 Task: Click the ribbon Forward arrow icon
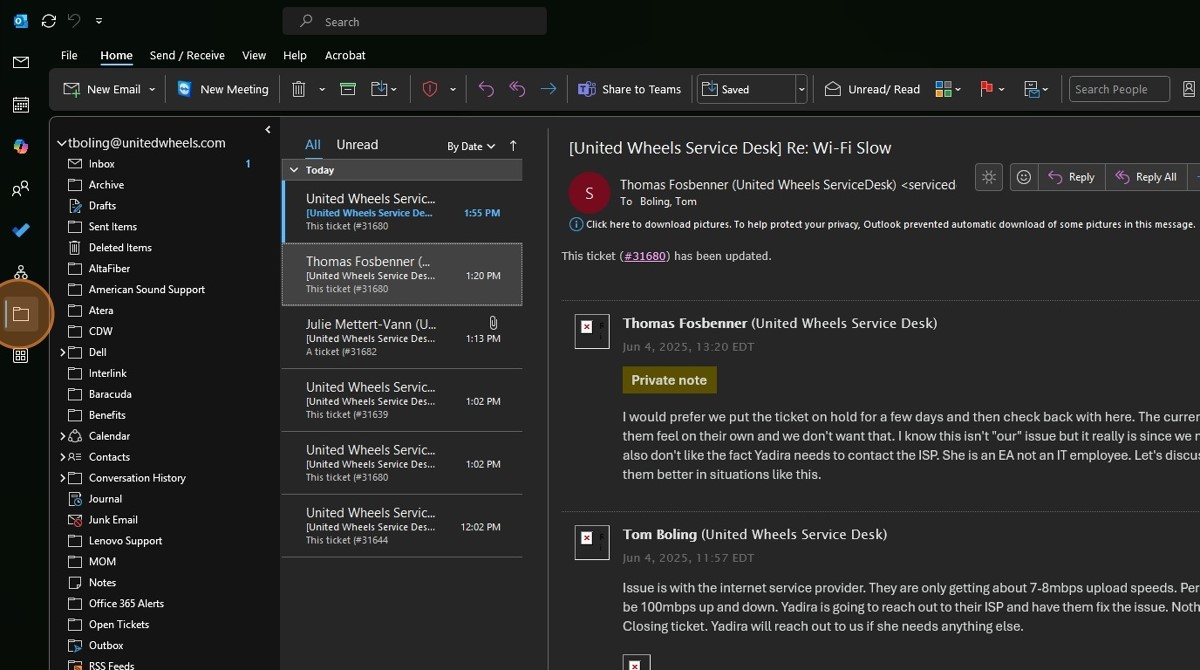pos(548,89)
